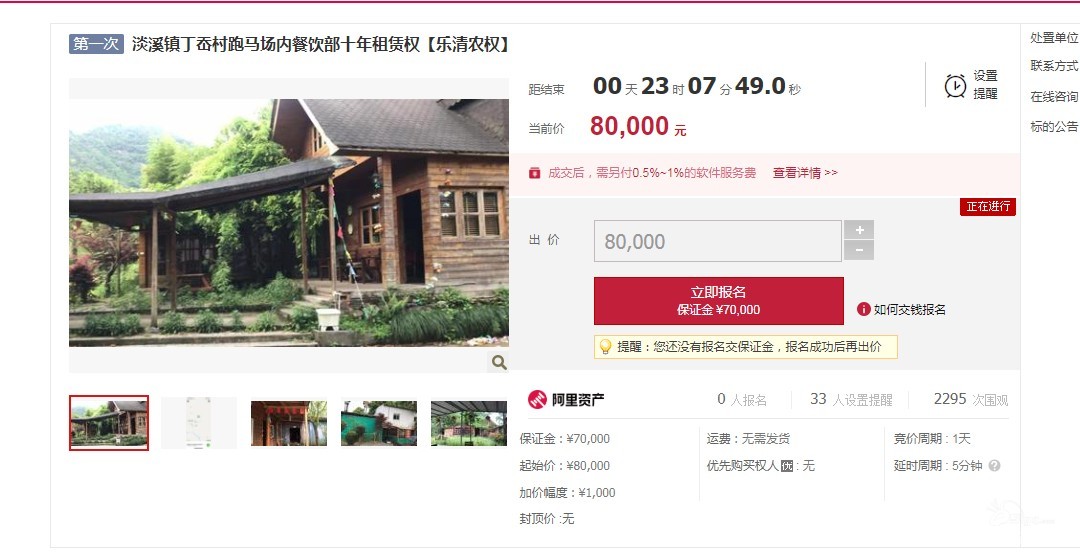Jump to 处置单位 section in sidebar
This screenshot has height=552, width=1080.
coord(1054,38)
